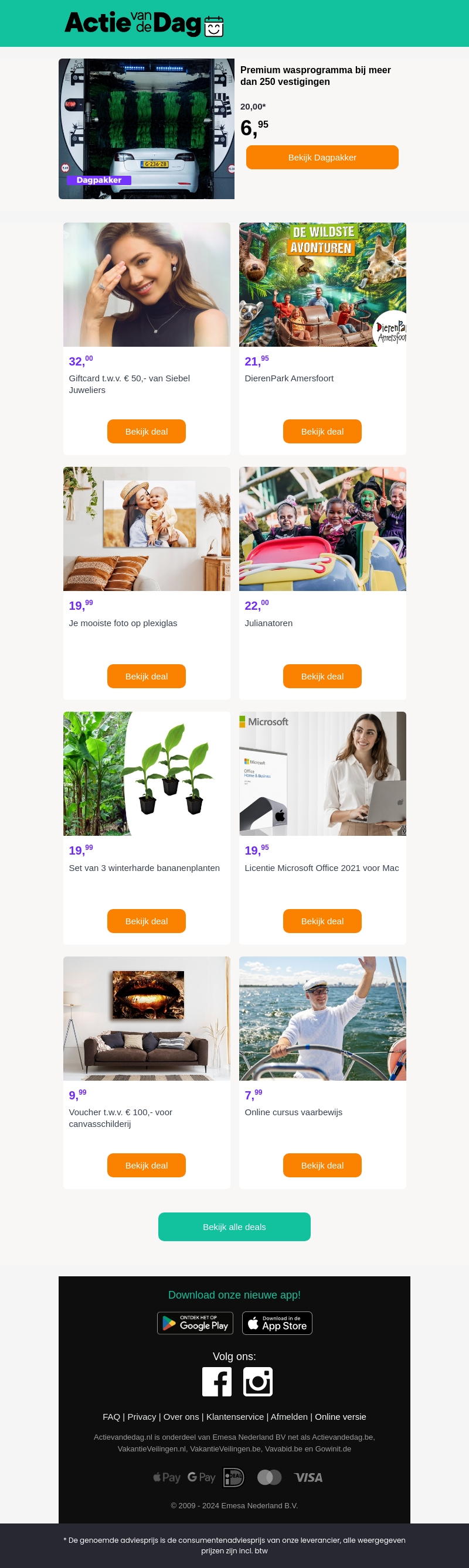Open the Instagram icon under Volg ons
Screen dimensions: 469x1568
(257, 1381)
